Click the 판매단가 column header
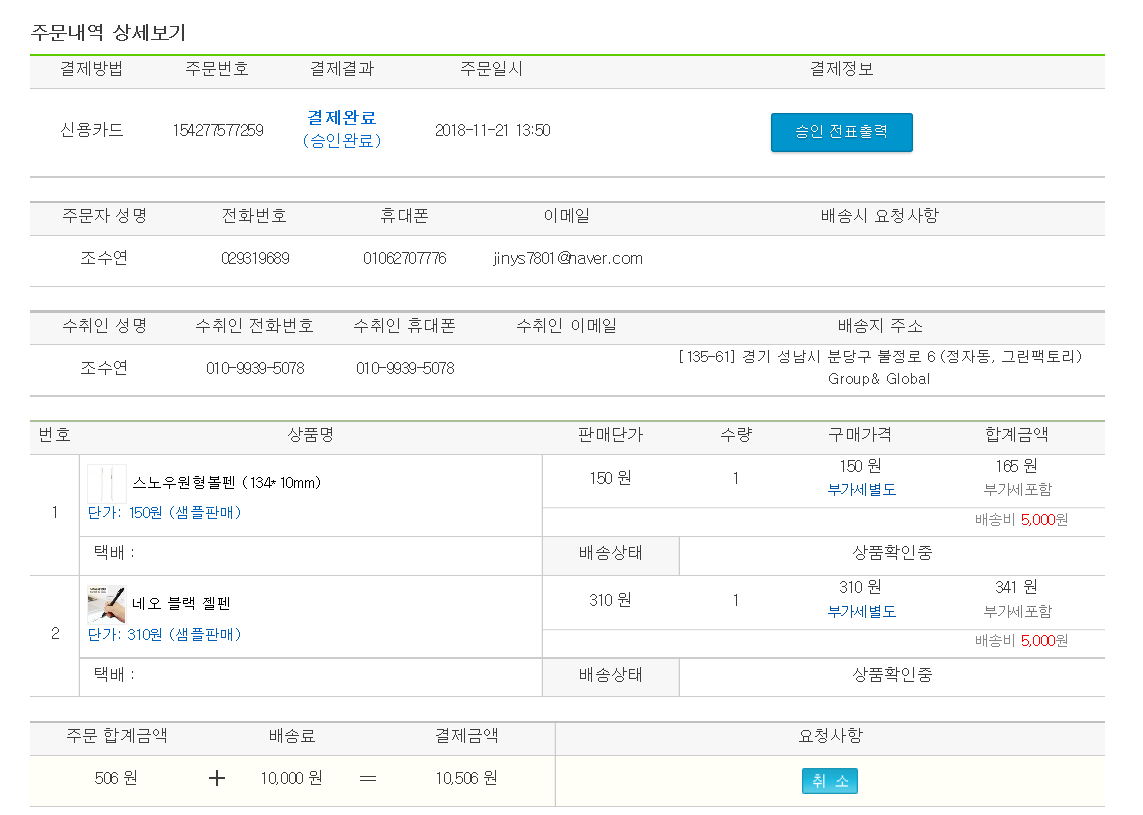The width and height of the screenshot is (1143, 815). click(x=611, y=435)
